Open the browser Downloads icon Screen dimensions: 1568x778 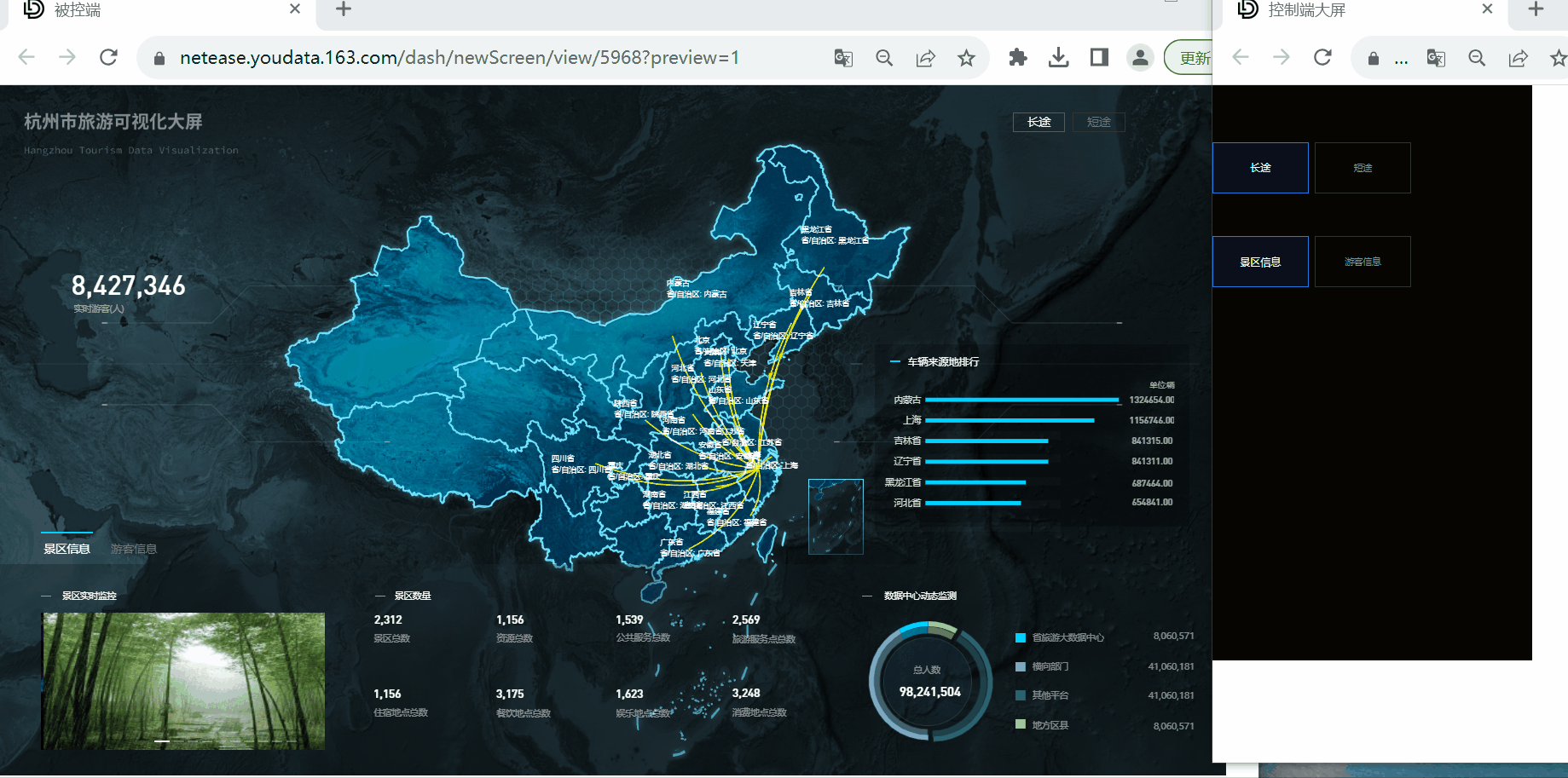[x=1058, y=58]
